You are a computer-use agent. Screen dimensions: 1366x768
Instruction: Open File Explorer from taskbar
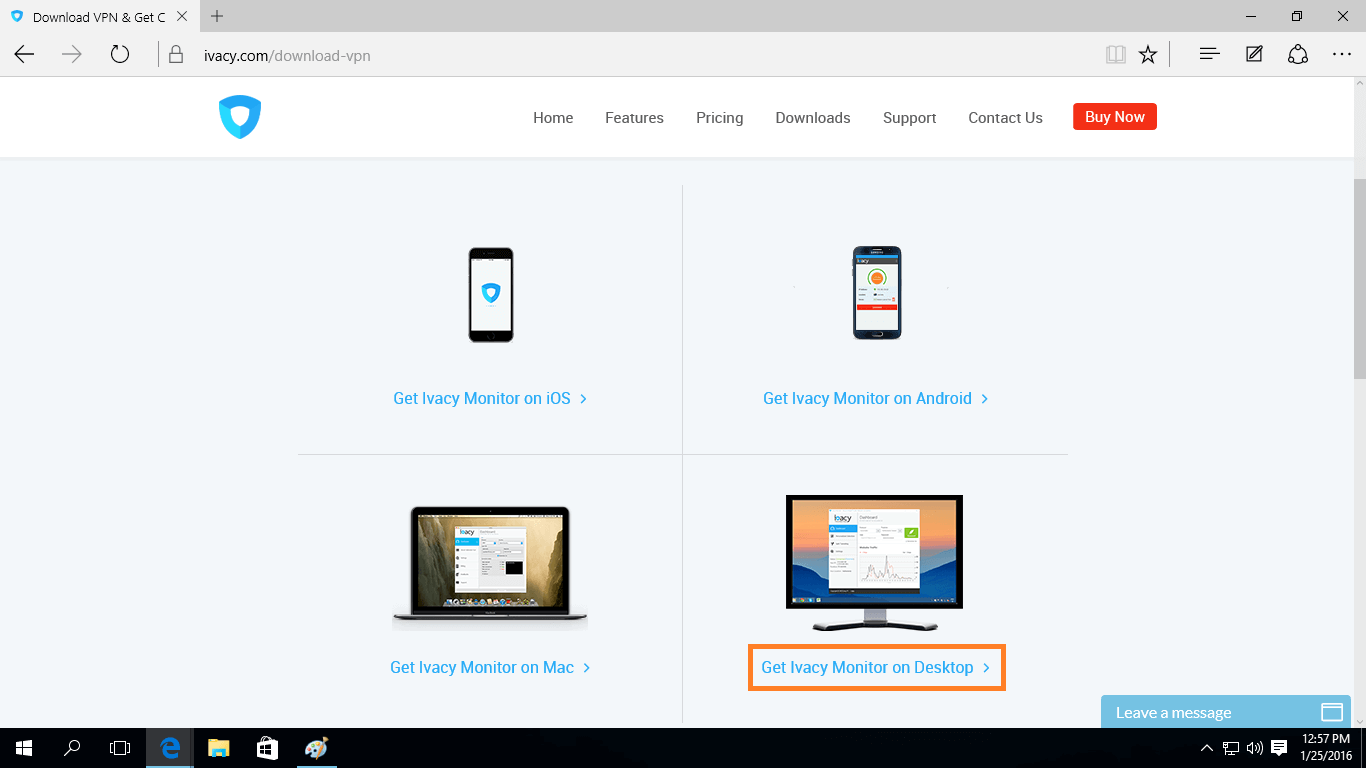(218, 748)
